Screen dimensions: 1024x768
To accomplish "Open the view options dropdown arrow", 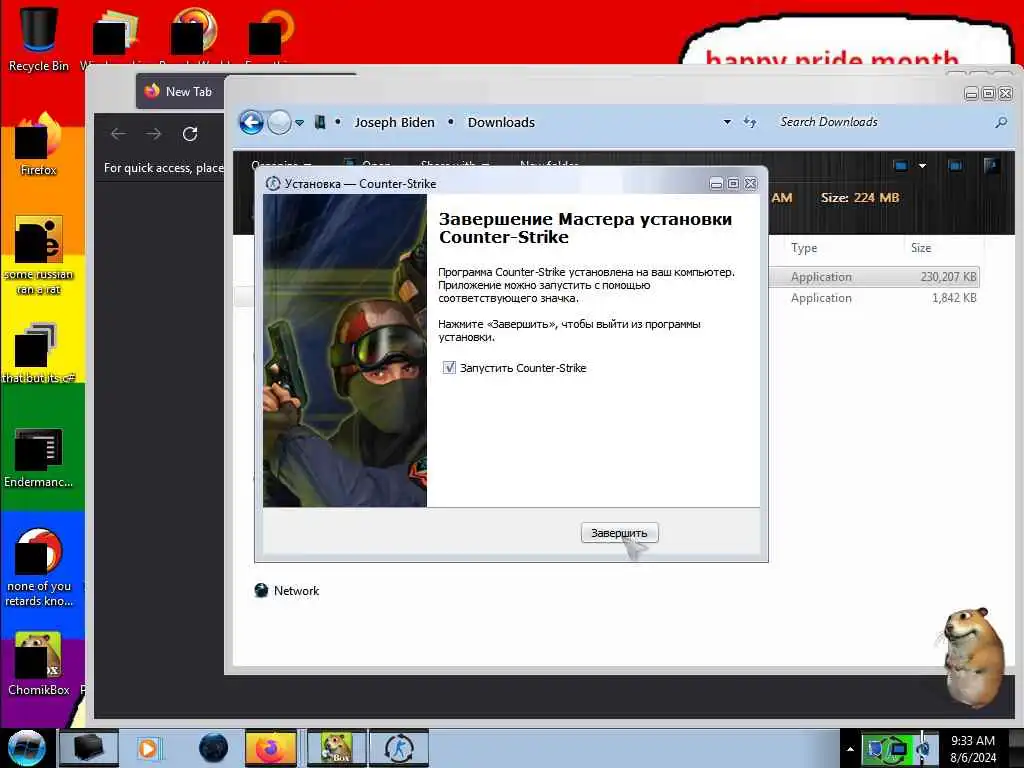I will 922,166.
